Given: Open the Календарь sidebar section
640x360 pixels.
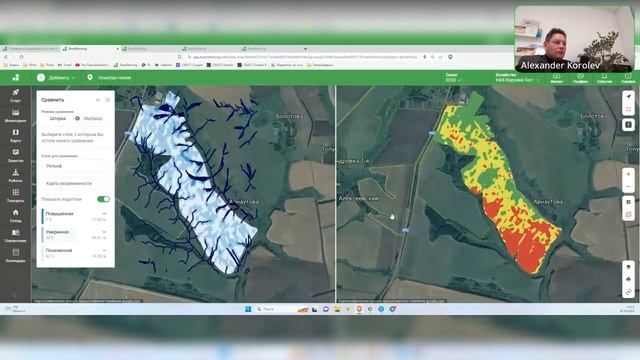Looking at the screenshot, I should (16, 256).
